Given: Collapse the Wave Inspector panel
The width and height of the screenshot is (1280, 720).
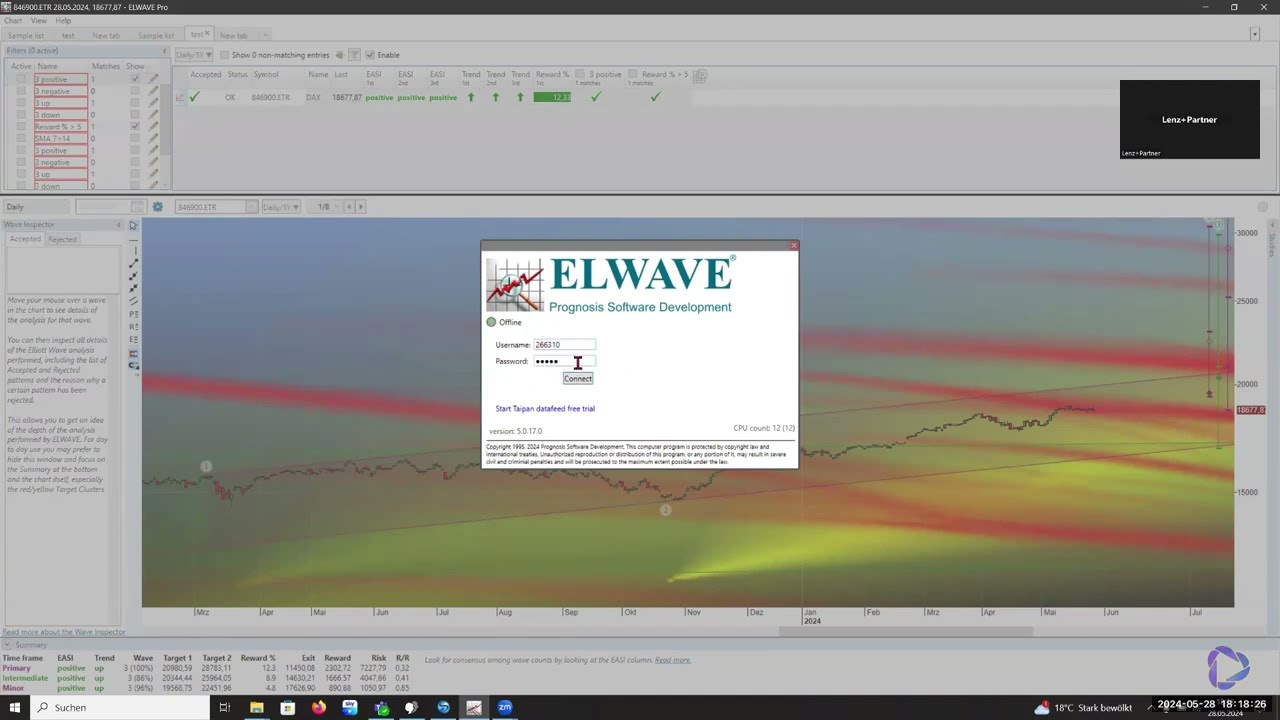Looking at the screenshot, I should 119,225.
